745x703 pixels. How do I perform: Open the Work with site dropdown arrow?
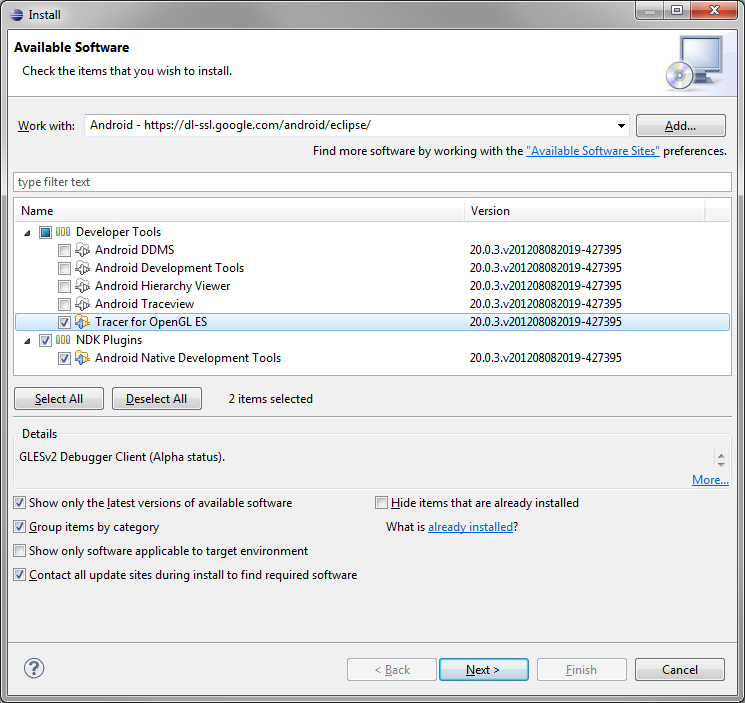pyautogui.click(x=621, y=125)
